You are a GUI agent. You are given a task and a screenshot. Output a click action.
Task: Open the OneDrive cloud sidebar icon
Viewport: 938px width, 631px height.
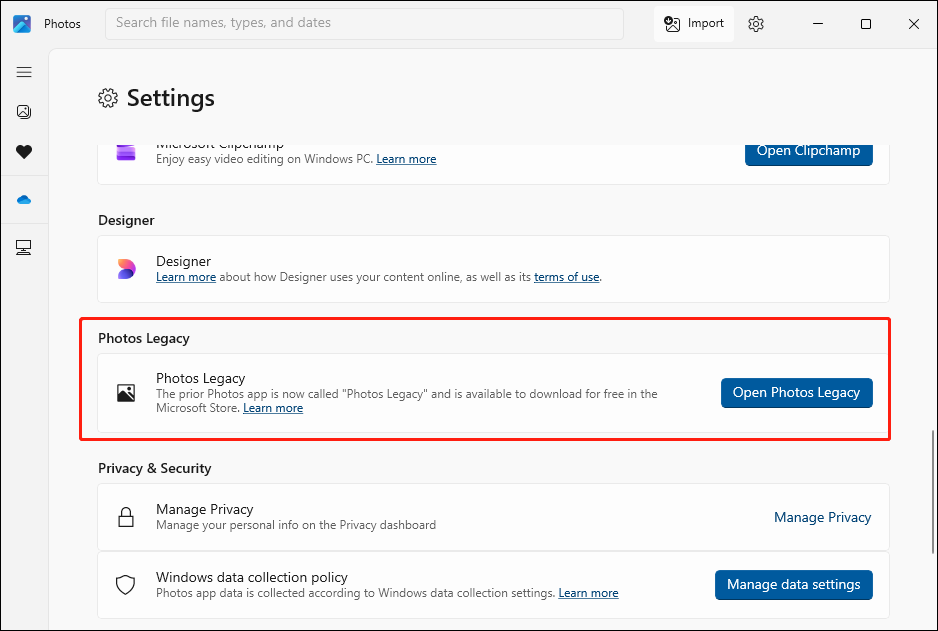pyautogui.click(x=24, y=200)
